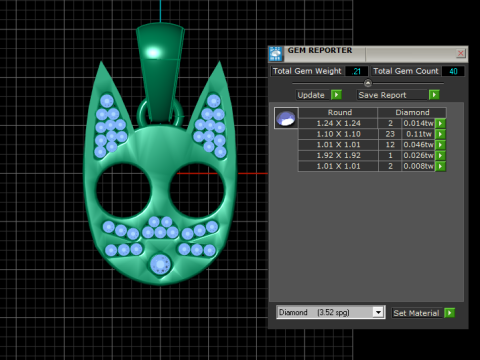Click the count cell showing 23

(390, 134)
